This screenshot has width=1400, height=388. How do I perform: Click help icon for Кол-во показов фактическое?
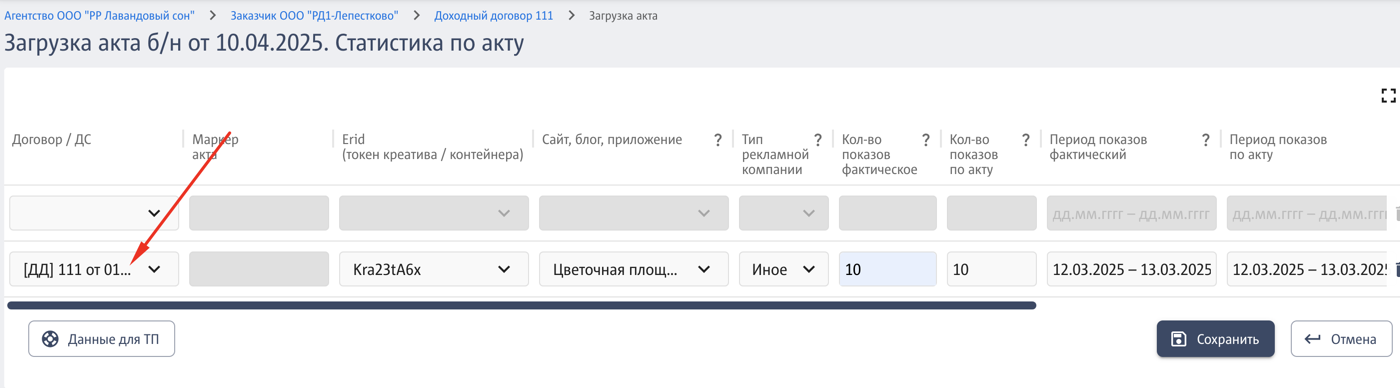pyautogui.click(x=925, y=140)
